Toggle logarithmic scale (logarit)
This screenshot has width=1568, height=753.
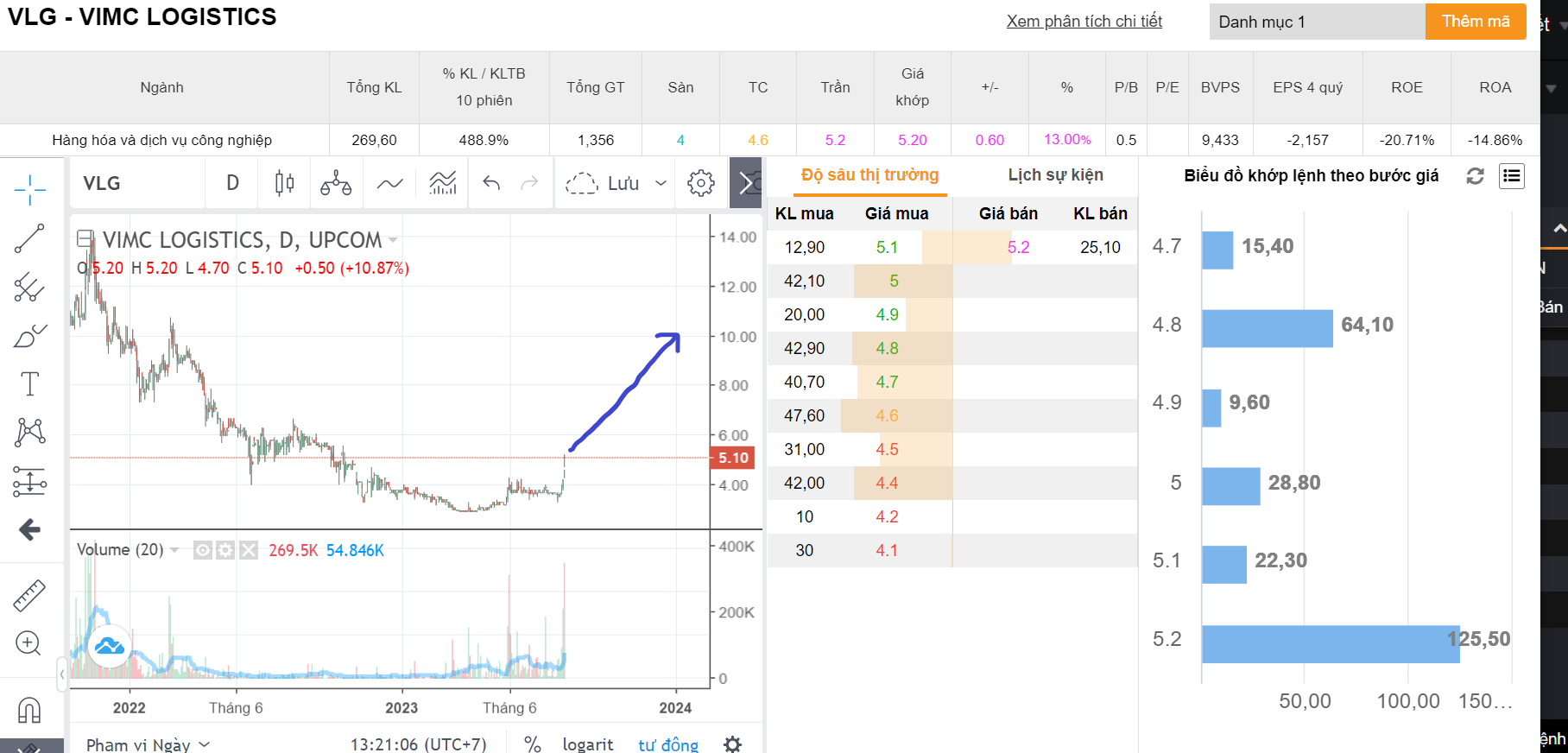point(588,744)
